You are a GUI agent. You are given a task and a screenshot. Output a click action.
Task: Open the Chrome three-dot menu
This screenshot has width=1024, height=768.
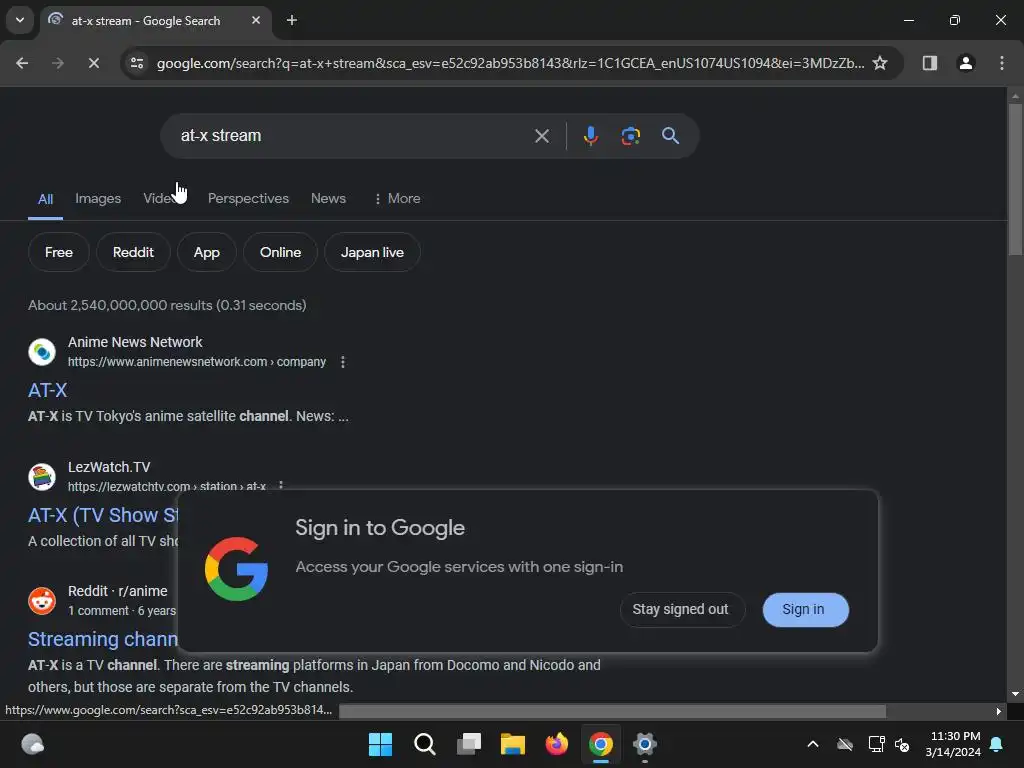(1002, 63)
